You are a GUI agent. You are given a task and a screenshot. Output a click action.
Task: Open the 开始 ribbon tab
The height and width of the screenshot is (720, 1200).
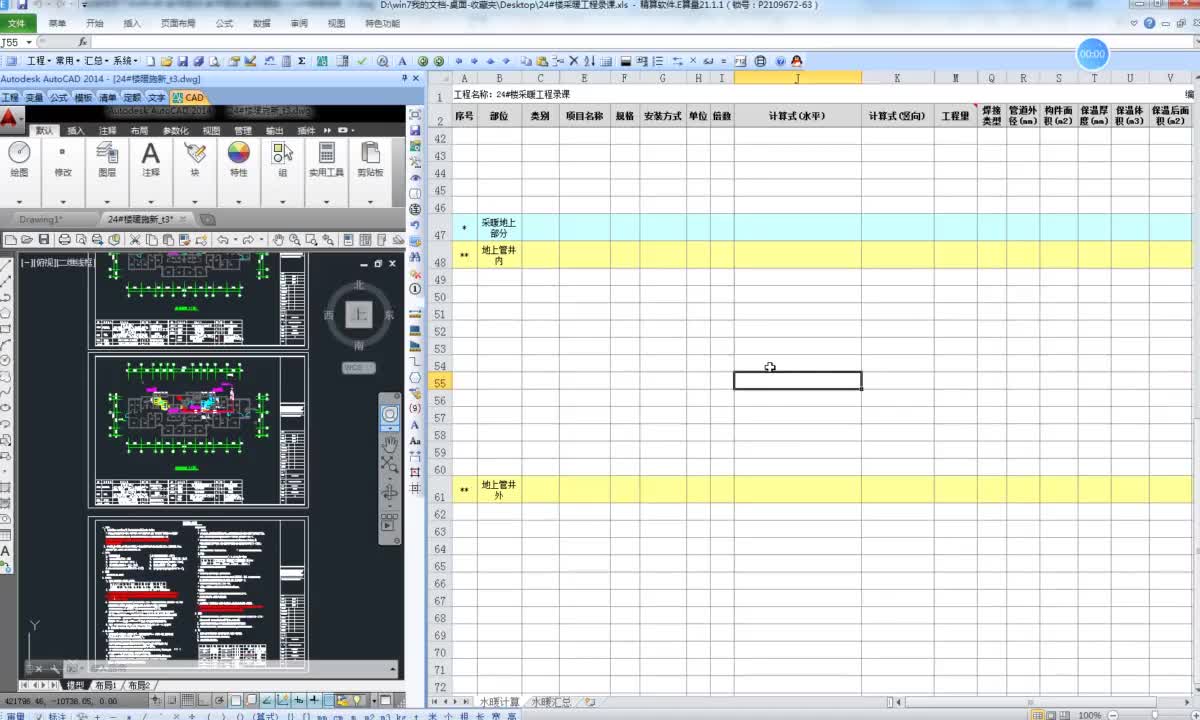click(x=94, y=23)
